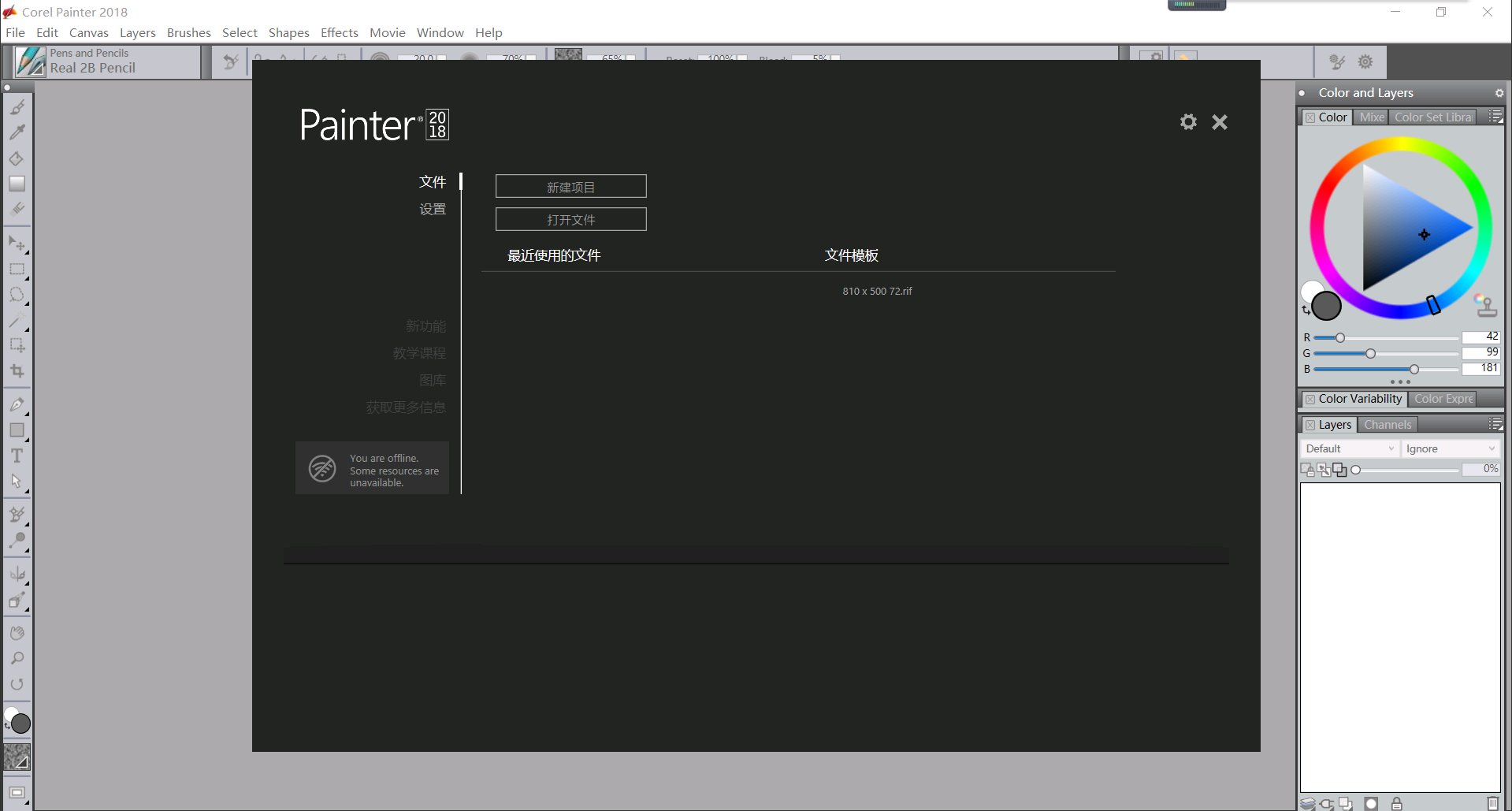Select the Text tool
Viewport: 1512px width, 811px height.
17,456
